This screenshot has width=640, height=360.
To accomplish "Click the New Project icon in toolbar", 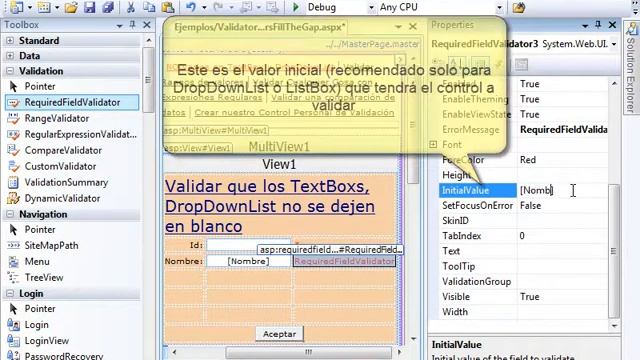I will 17,7.
